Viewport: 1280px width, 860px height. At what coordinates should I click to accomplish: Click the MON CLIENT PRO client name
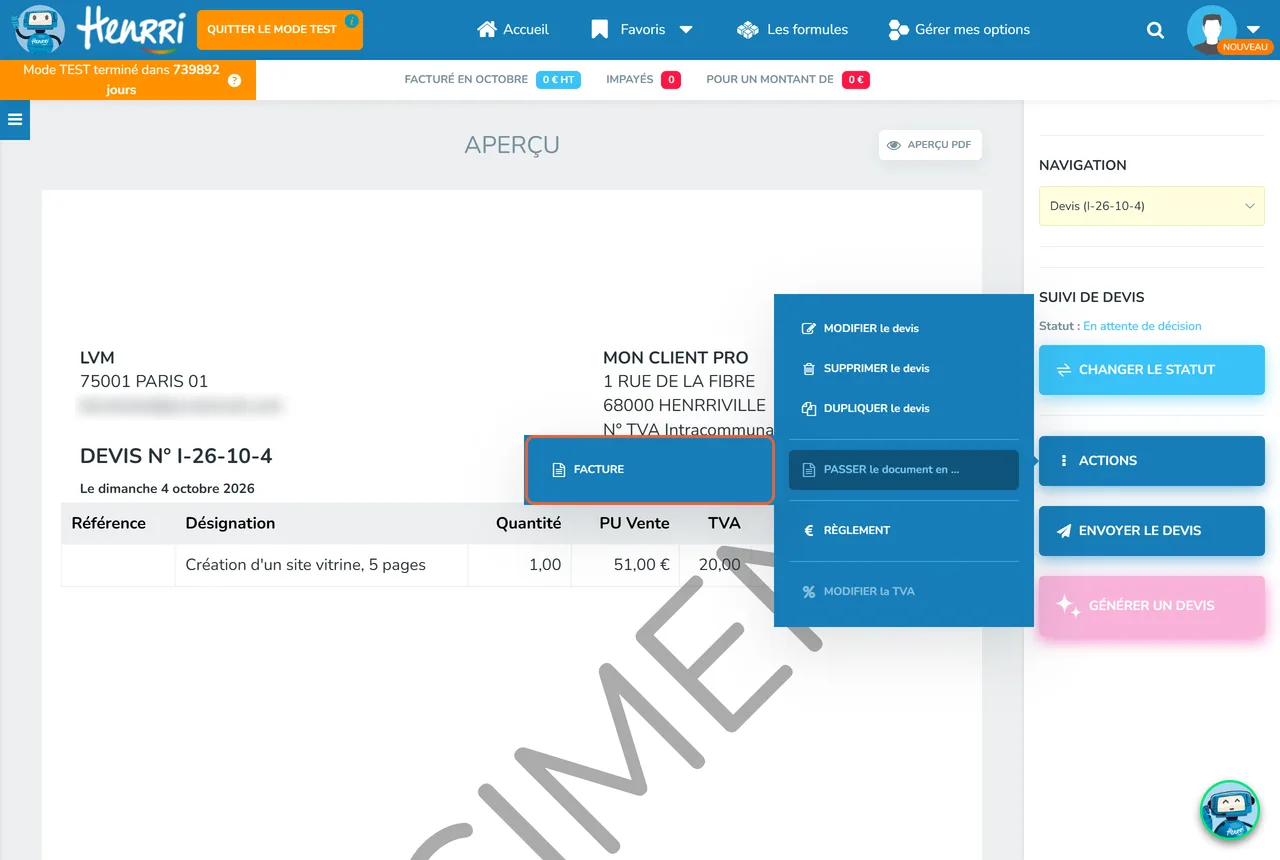coord(675,358)
